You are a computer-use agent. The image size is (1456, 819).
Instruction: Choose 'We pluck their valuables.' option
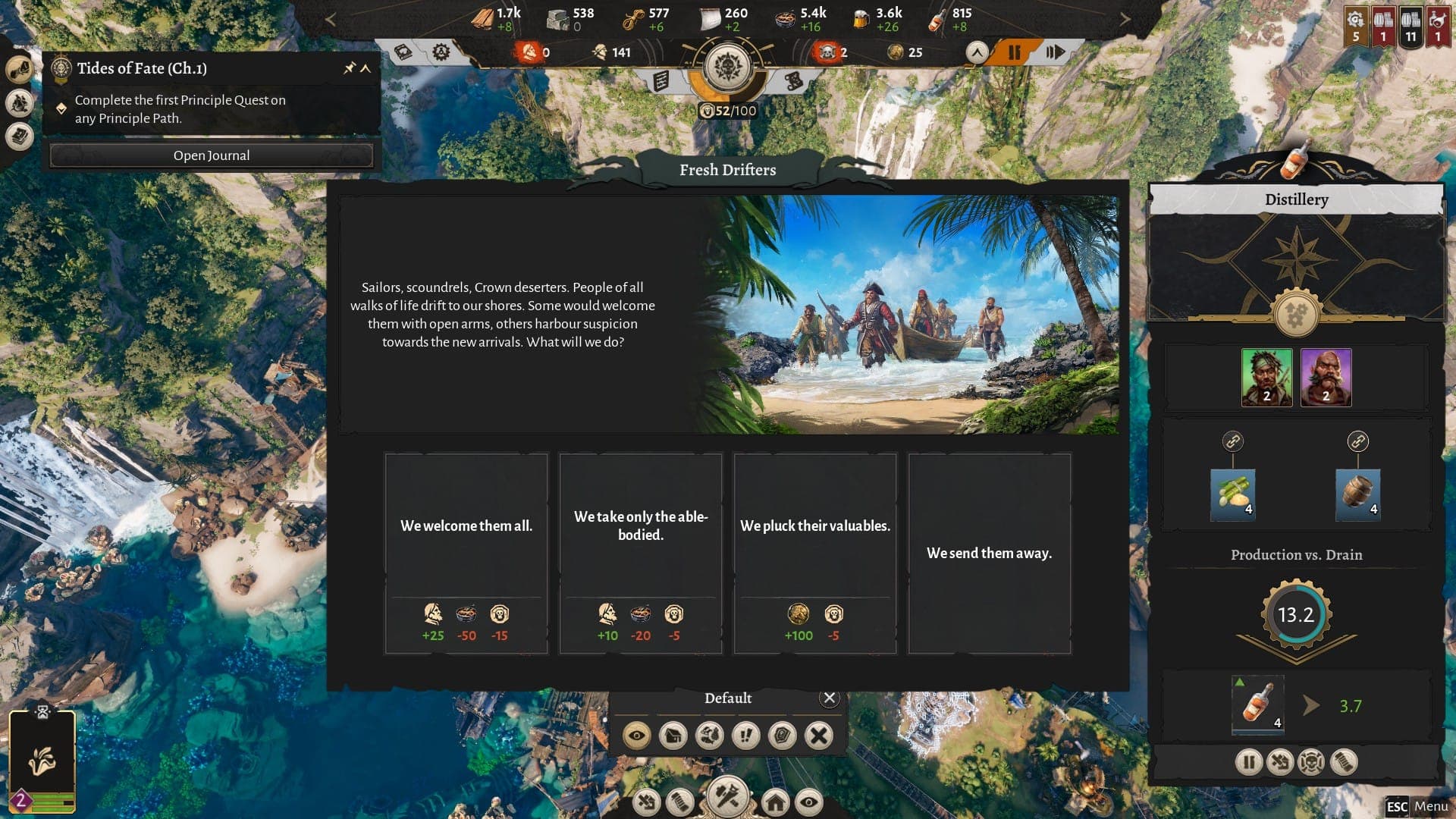point(815,554)
